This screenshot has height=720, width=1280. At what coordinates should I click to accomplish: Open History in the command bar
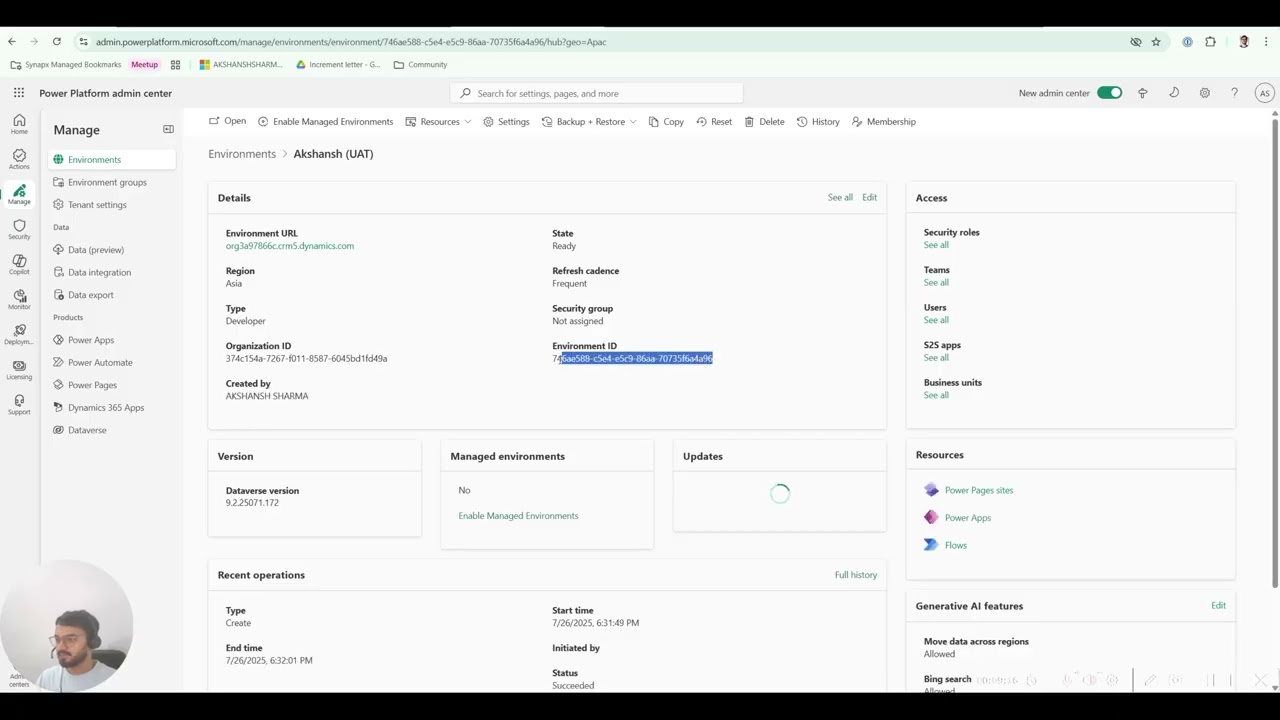click(818, 122)
